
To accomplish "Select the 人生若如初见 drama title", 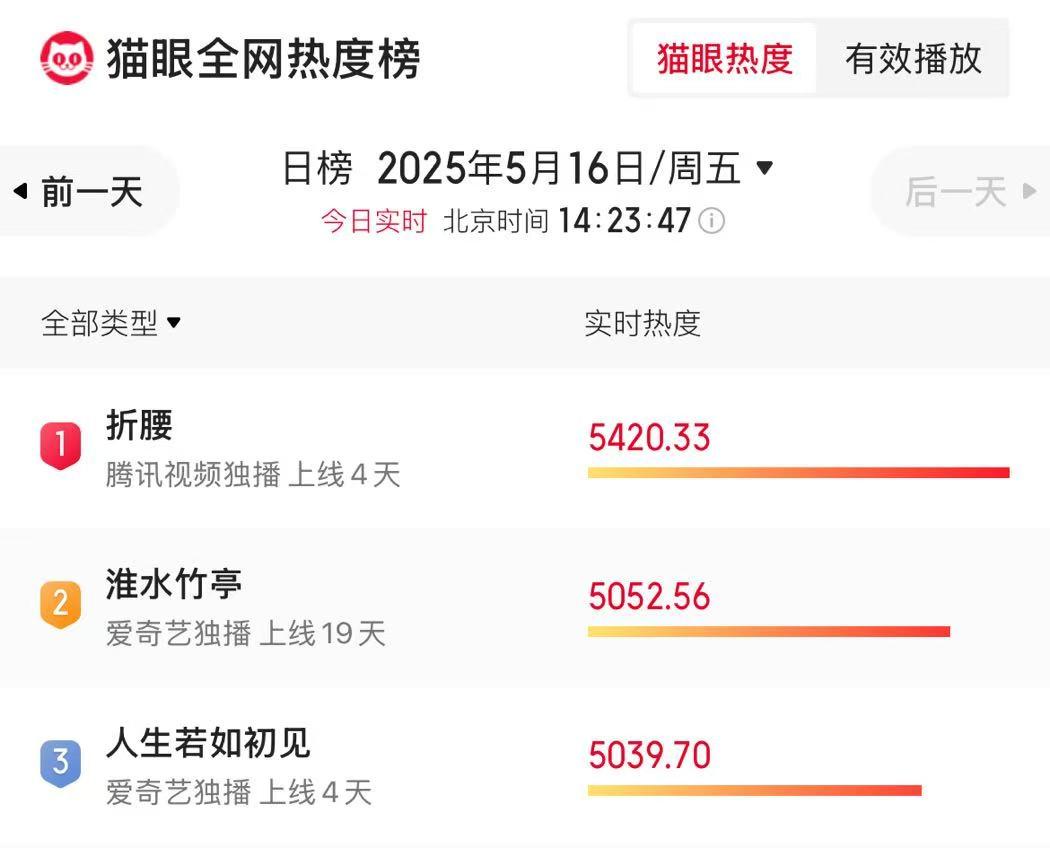I will tap(208, 742).
